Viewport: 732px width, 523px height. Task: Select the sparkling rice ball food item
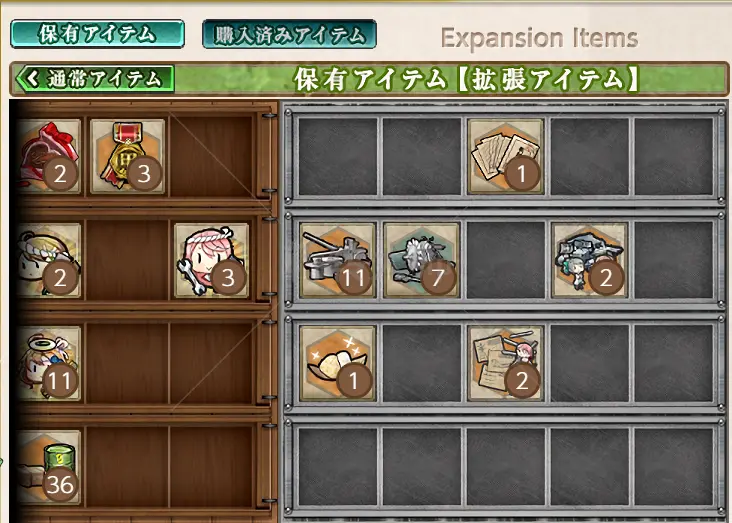[x=338, y=364]
